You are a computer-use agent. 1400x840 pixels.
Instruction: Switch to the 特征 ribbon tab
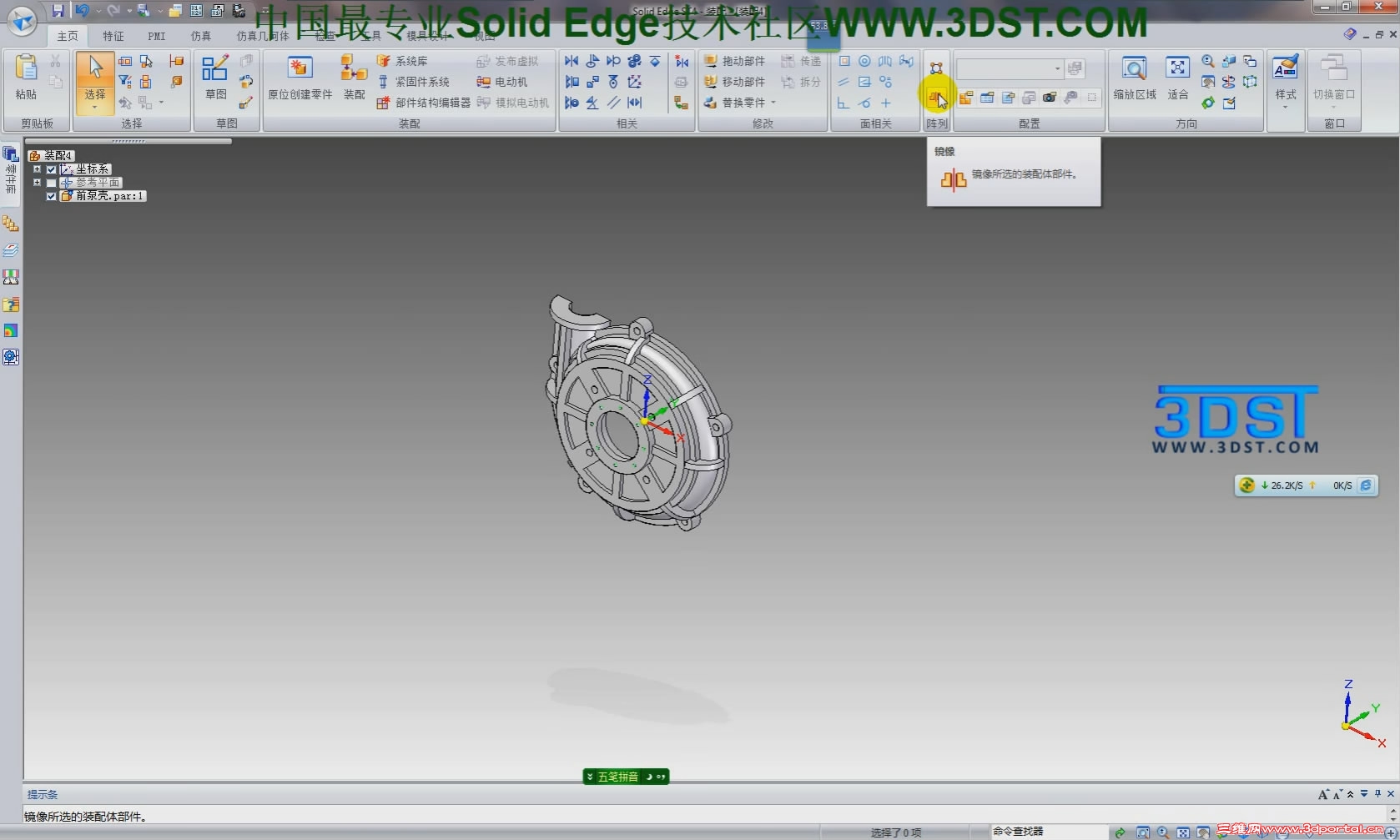(x=113, y=36)
